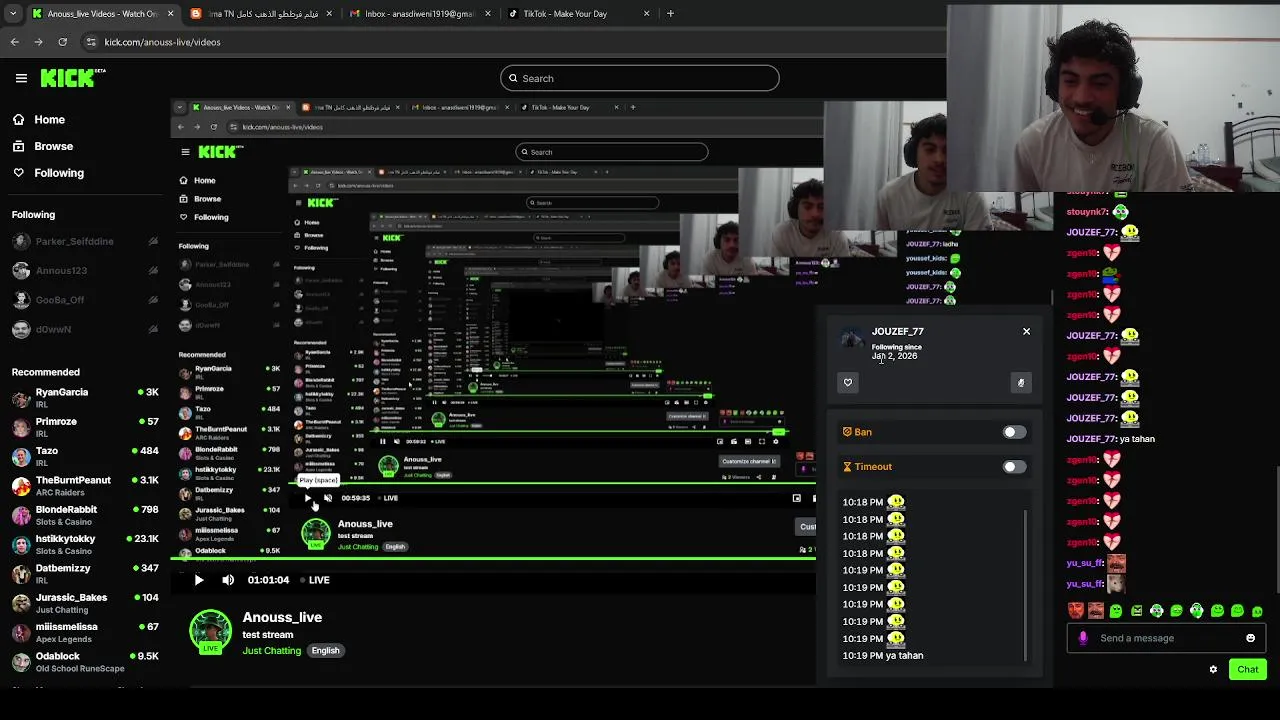Screen dimensions: 1280x720
Task: Click the mute-user icon on JOUZEF_77 card
Action: 1021,382
